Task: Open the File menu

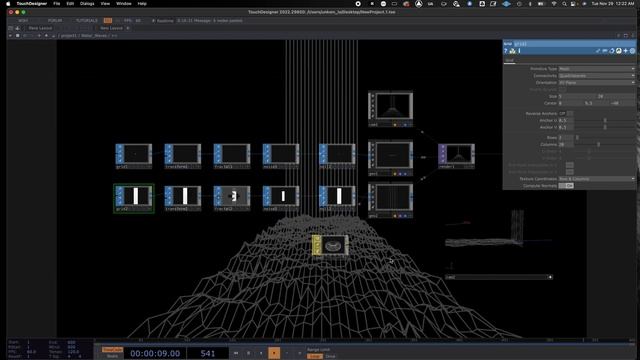Action: pos(57,4)
